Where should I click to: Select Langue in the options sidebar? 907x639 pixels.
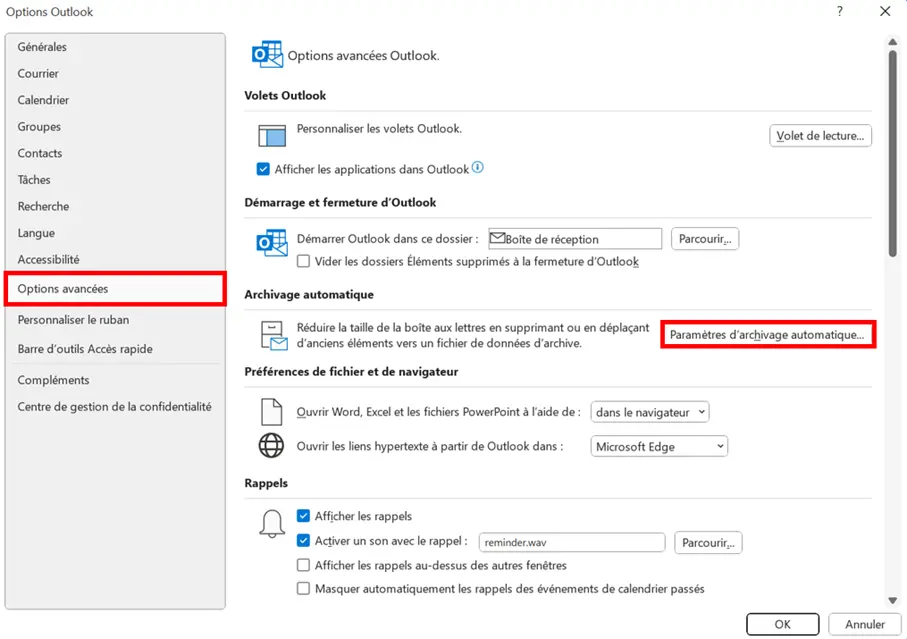(x=115, y=233)
